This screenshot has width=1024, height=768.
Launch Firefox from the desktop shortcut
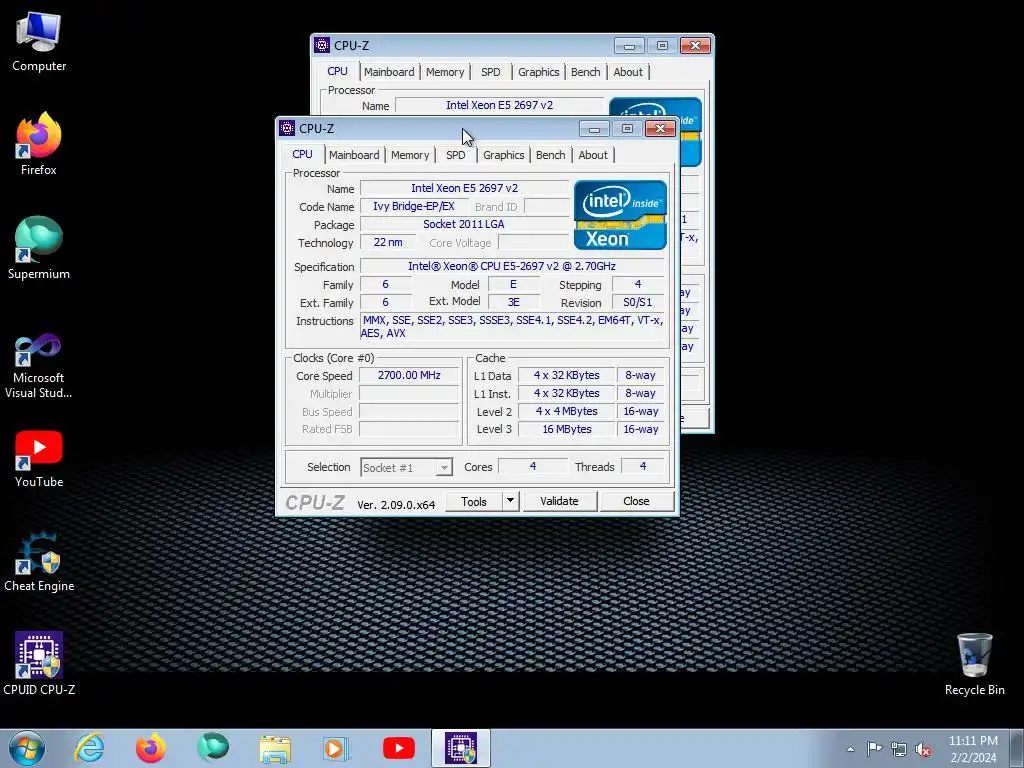(x=39, y=144)
